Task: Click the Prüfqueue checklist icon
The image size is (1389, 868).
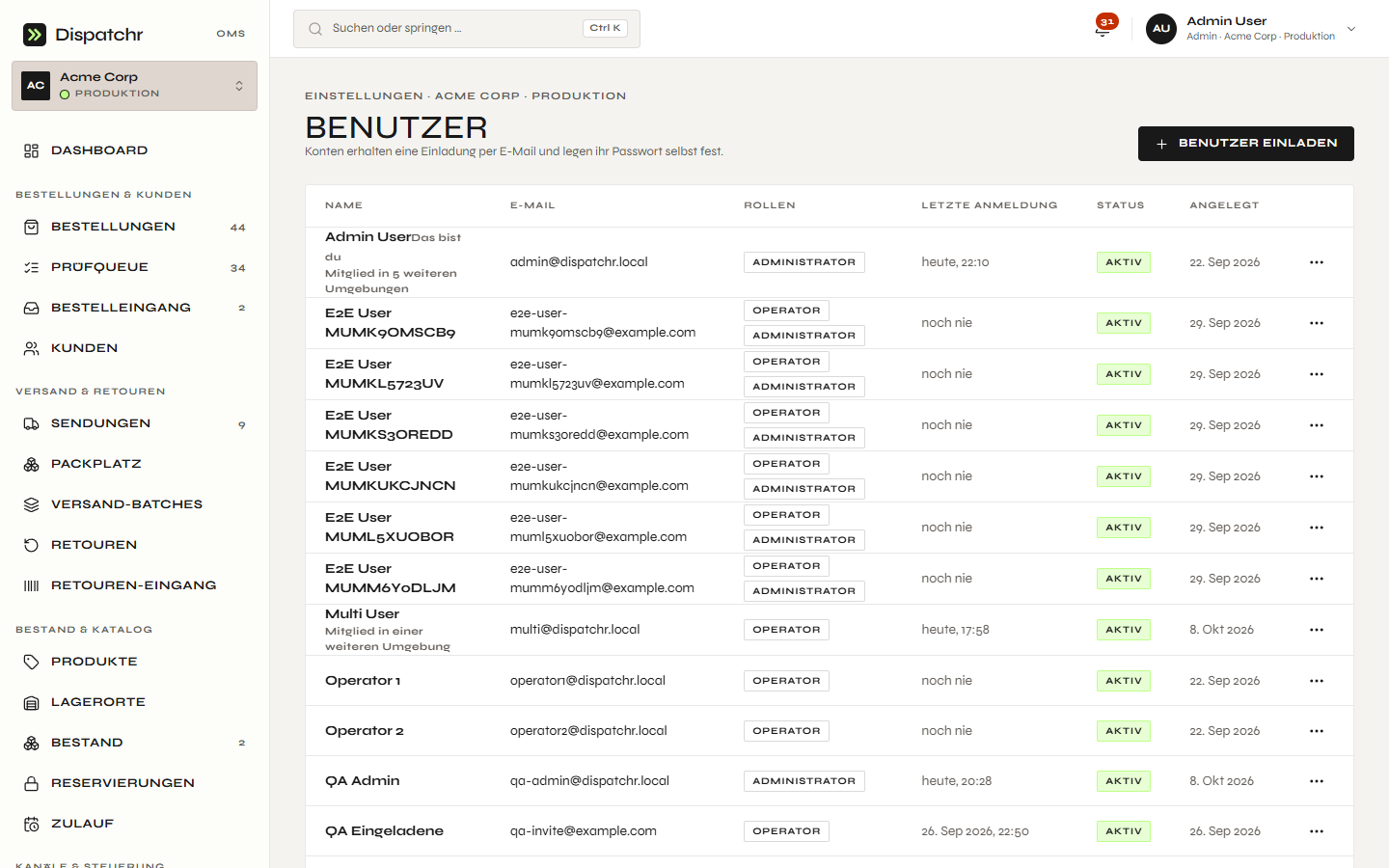Action: click(x=32, y=267)
